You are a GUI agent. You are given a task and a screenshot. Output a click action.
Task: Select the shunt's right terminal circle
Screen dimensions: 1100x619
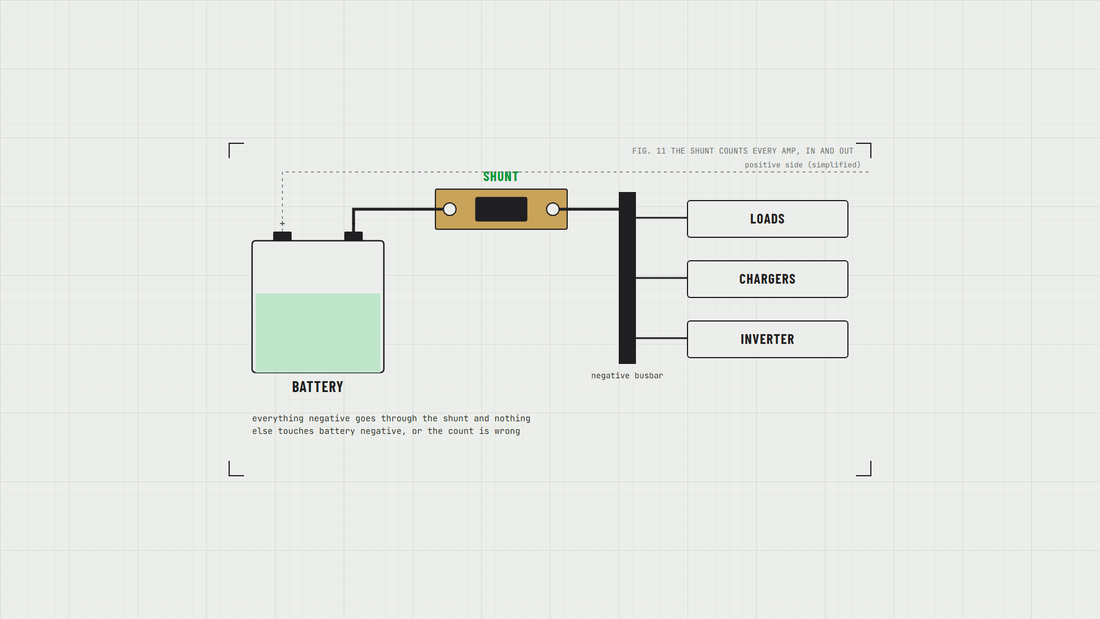553,209
